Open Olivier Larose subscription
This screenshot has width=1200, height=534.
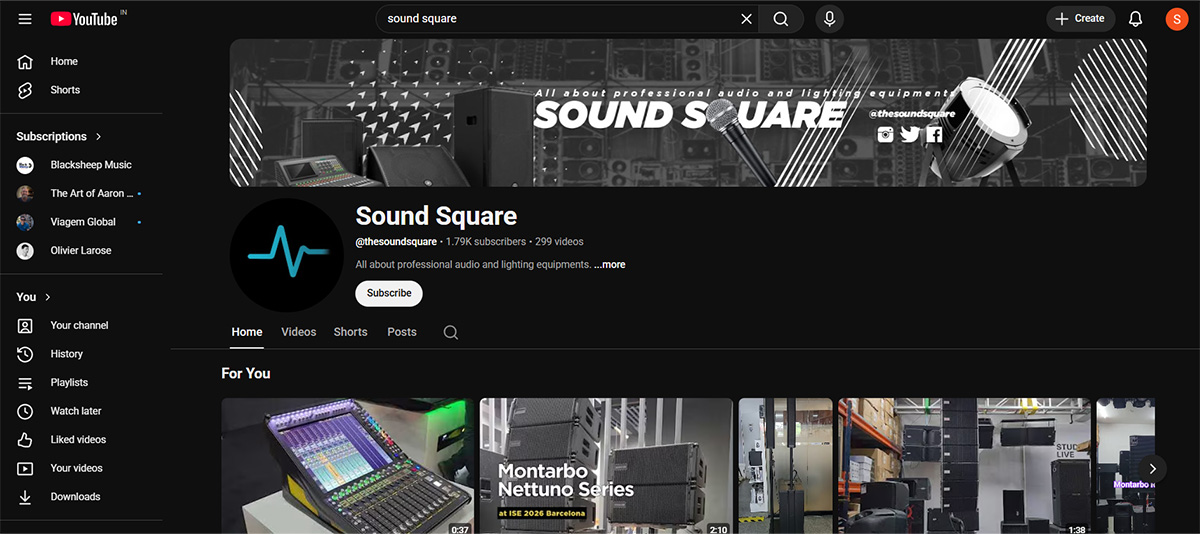pyautogui.click(x=82, y=251)
